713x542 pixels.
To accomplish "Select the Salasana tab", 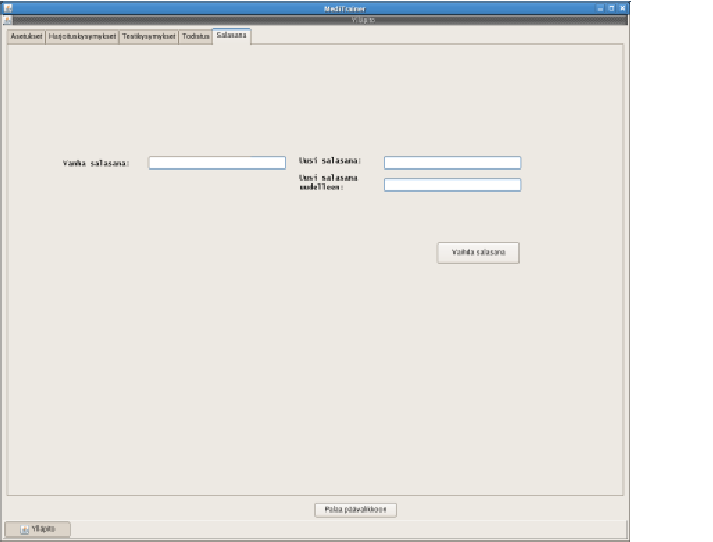I will click(231, 35).
